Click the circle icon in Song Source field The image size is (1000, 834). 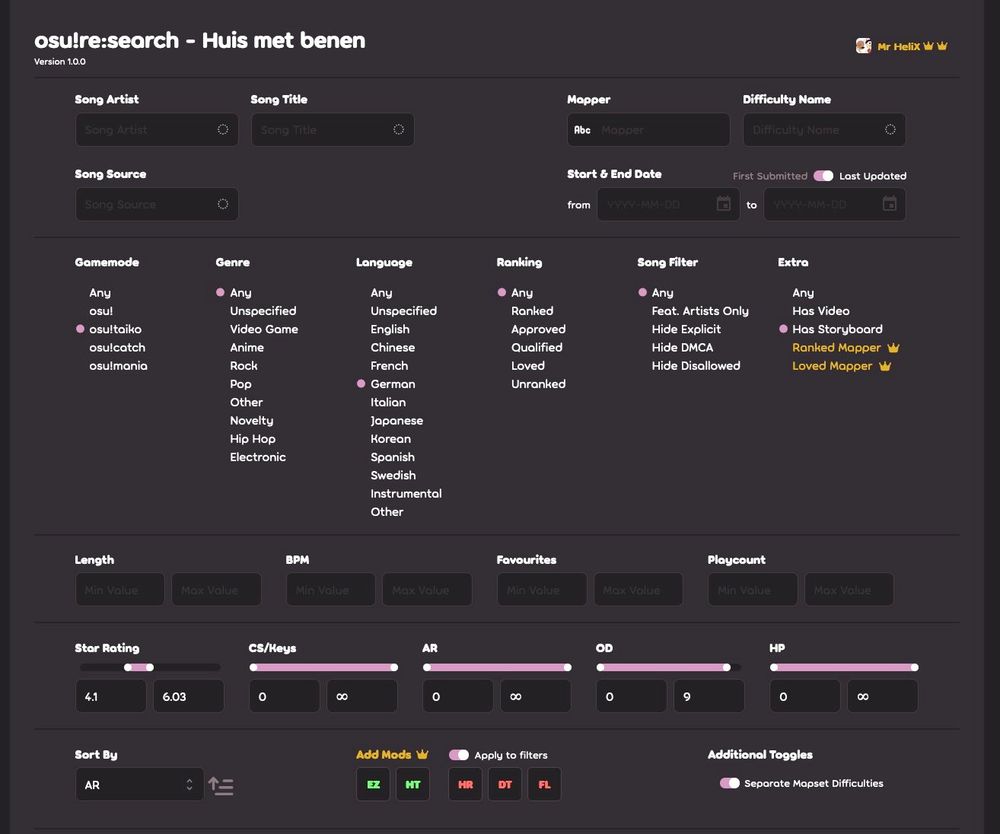223,204
